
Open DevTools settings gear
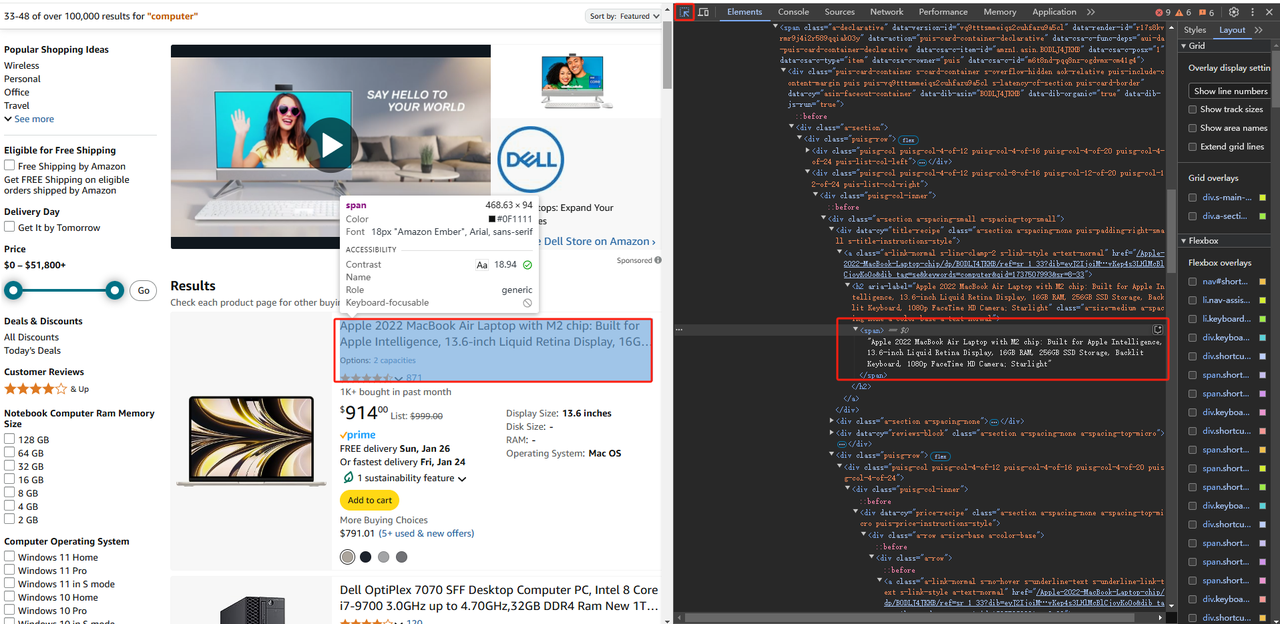1234,12
